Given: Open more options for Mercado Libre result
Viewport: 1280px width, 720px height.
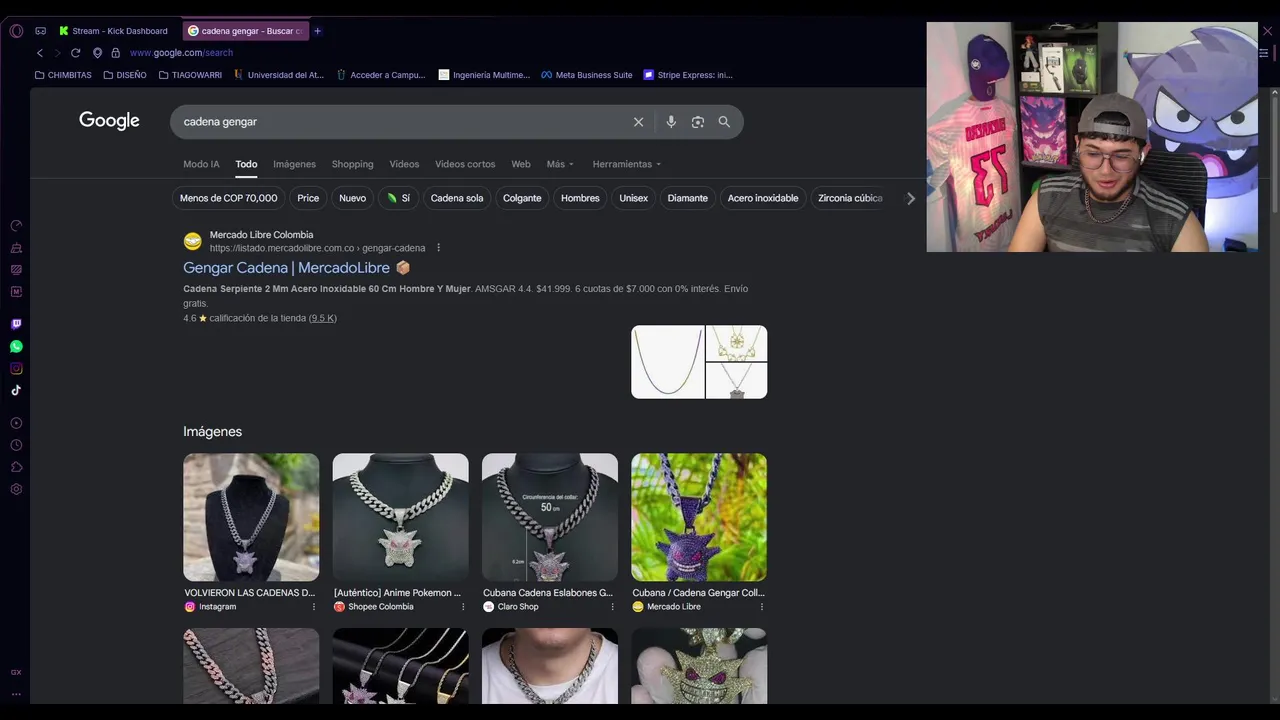Looking at the screenshot, I should pos(438,248).
